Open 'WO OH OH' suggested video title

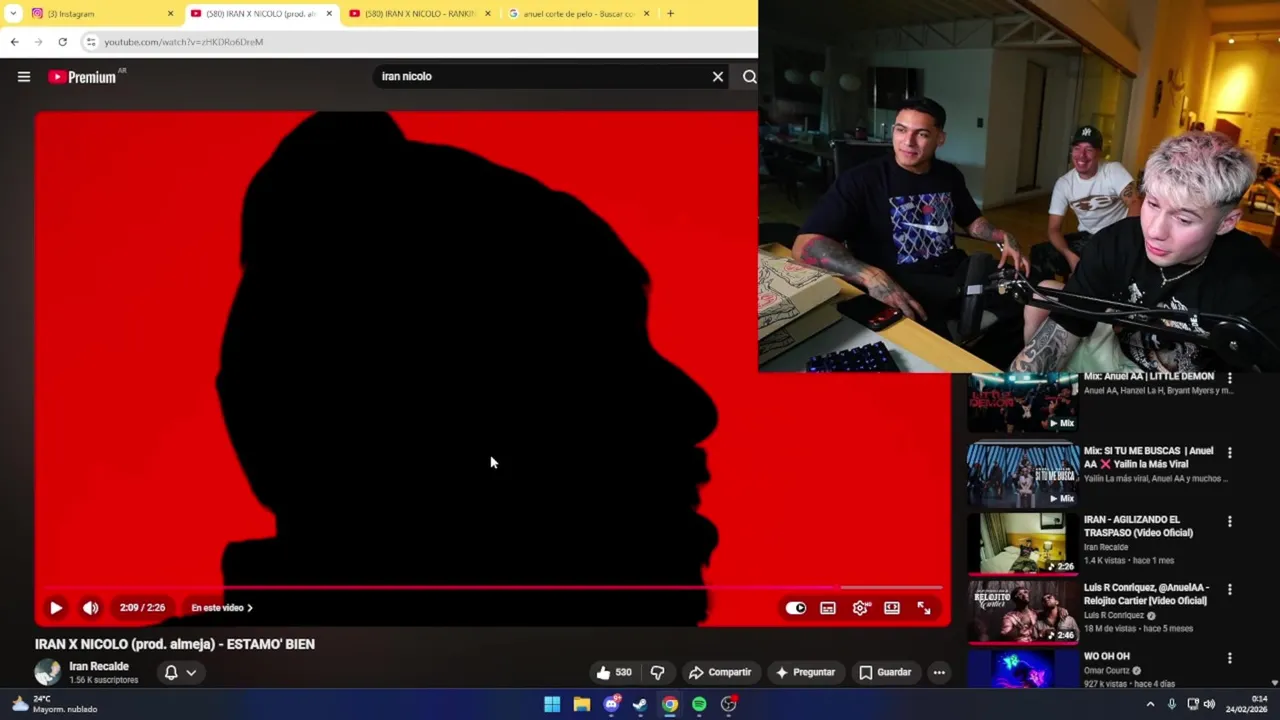point(1107,657)
